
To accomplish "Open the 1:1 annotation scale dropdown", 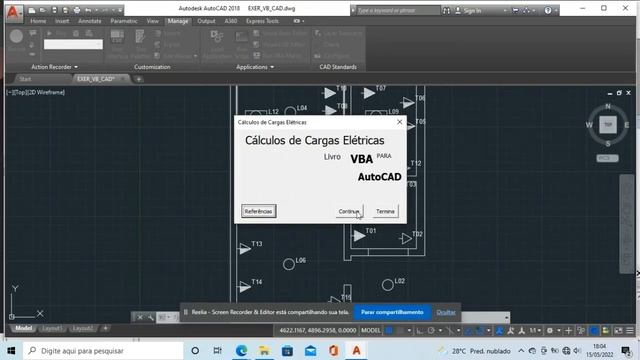I will click(x=535, y=331).
